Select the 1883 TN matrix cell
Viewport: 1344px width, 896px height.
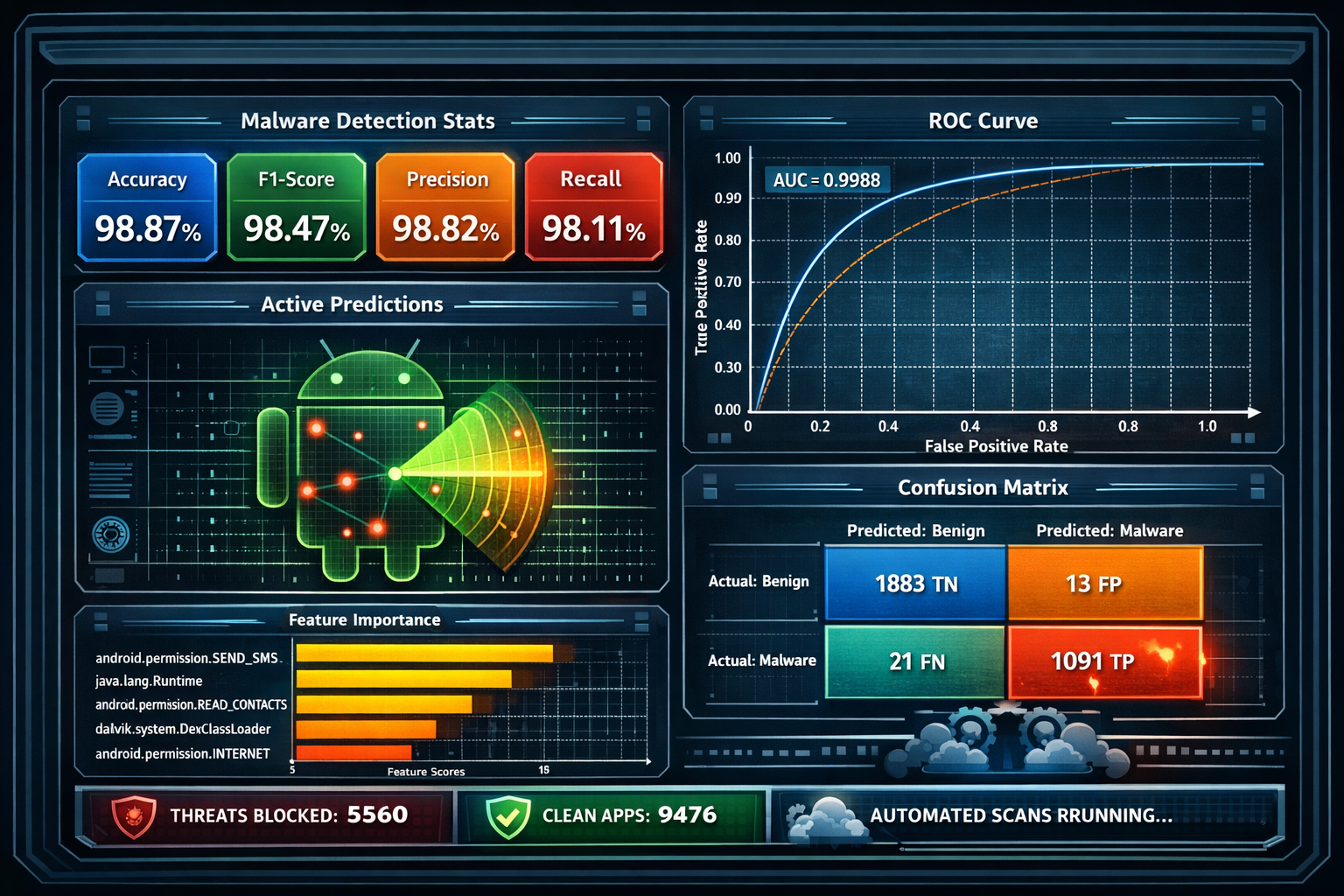(x=915, y=584)
